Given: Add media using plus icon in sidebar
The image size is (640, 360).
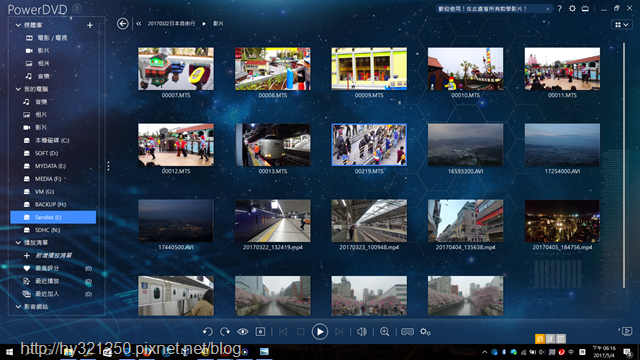Looking at the screenshot, I should click(90, 25).
